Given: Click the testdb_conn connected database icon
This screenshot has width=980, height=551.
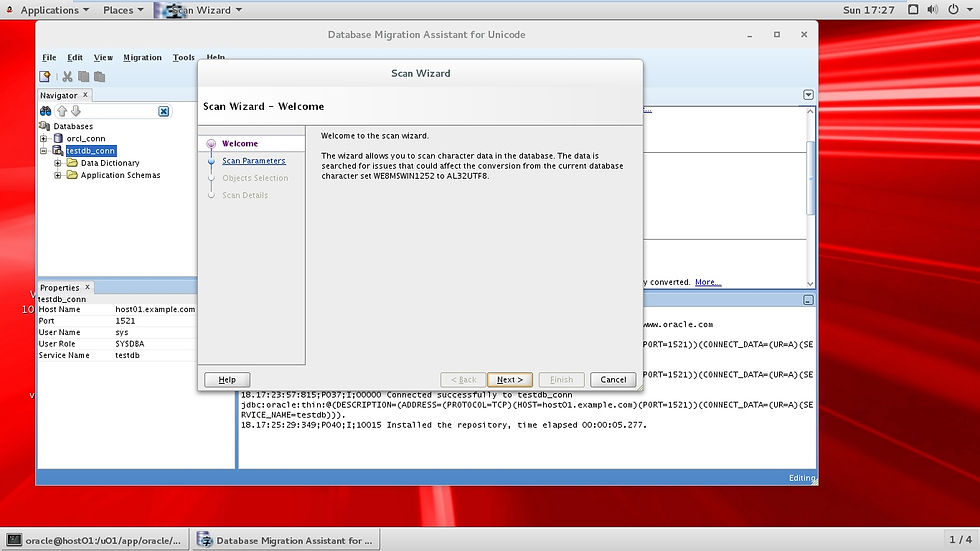Looking at the screenshot, I should click(x=58, y=151).
